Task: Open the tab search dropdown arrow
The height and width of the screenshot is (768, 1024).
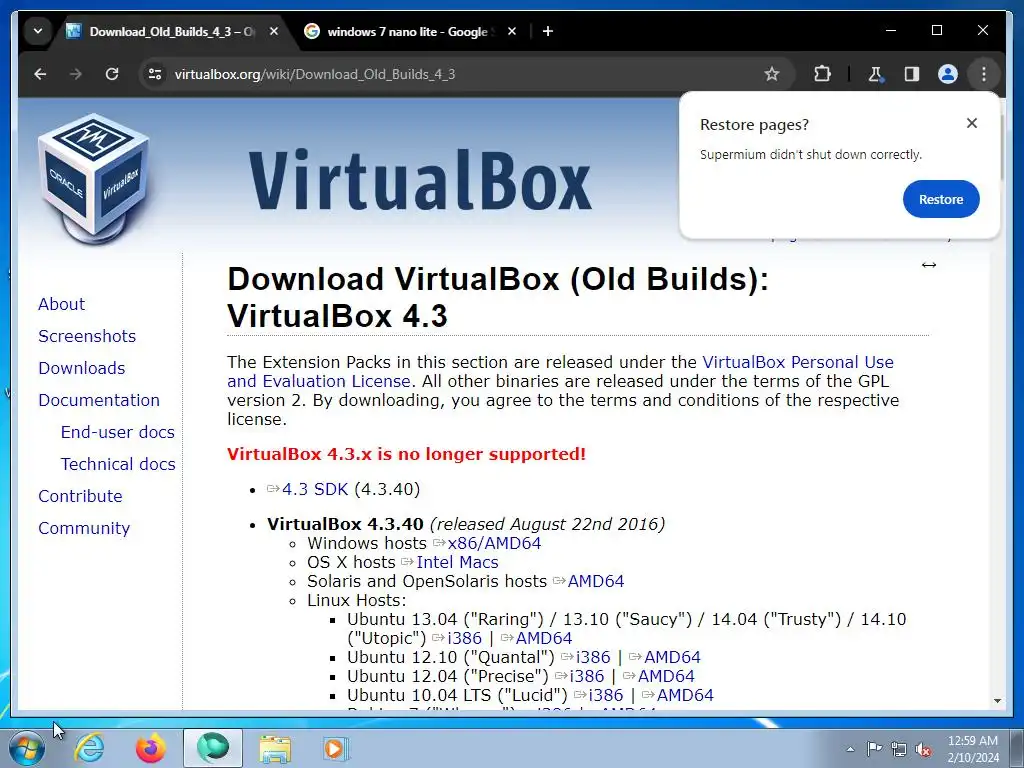Action: 38,31
